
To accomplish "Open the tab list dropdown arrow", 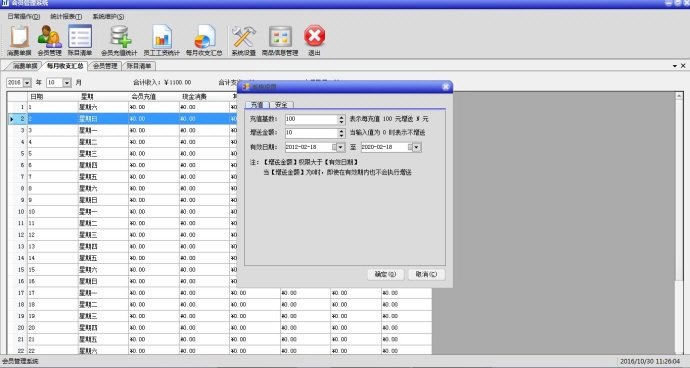I will 675,66.
